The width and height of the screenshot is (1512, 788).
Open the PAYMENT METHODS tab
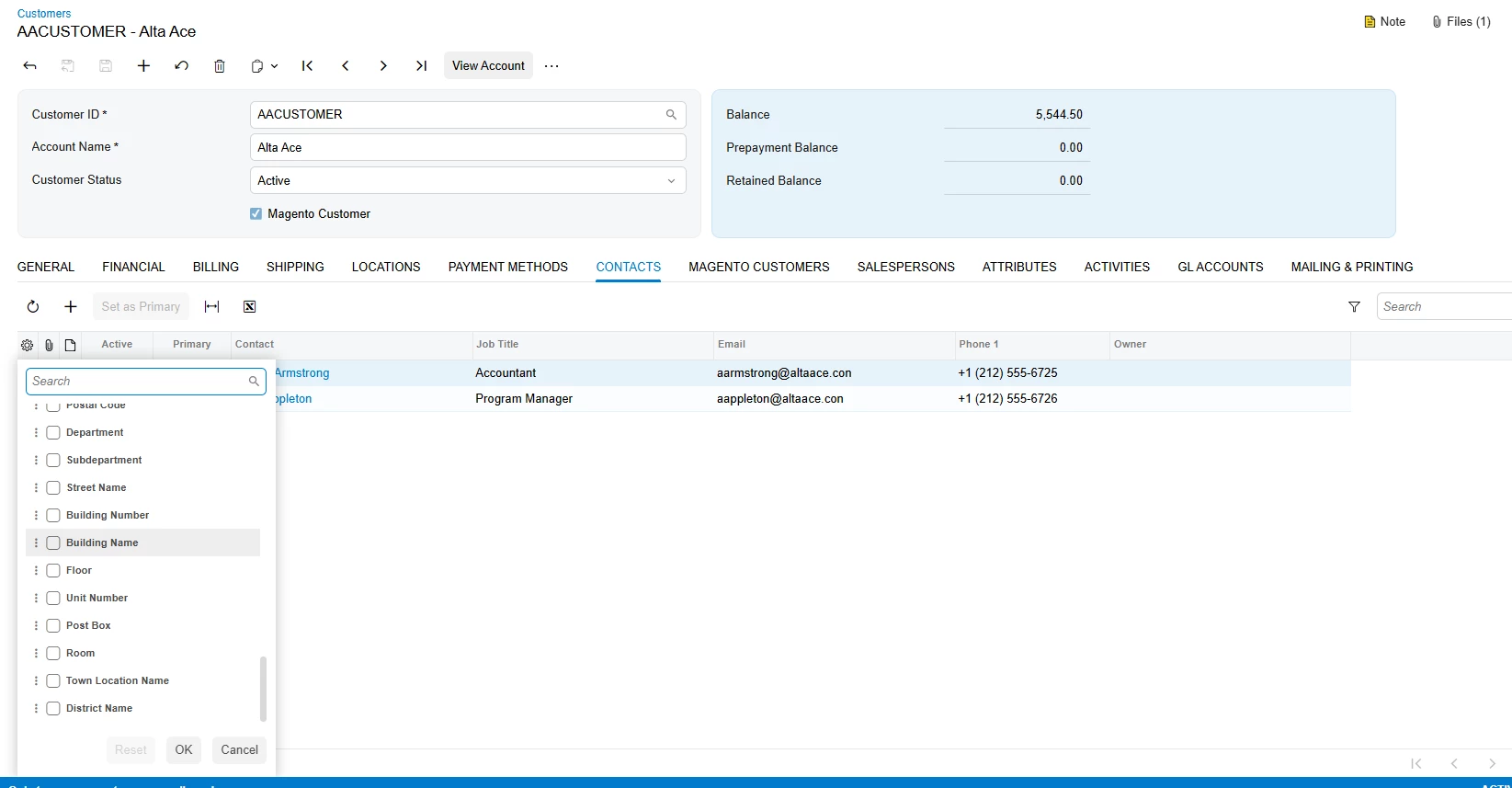[x=508, y=267]
